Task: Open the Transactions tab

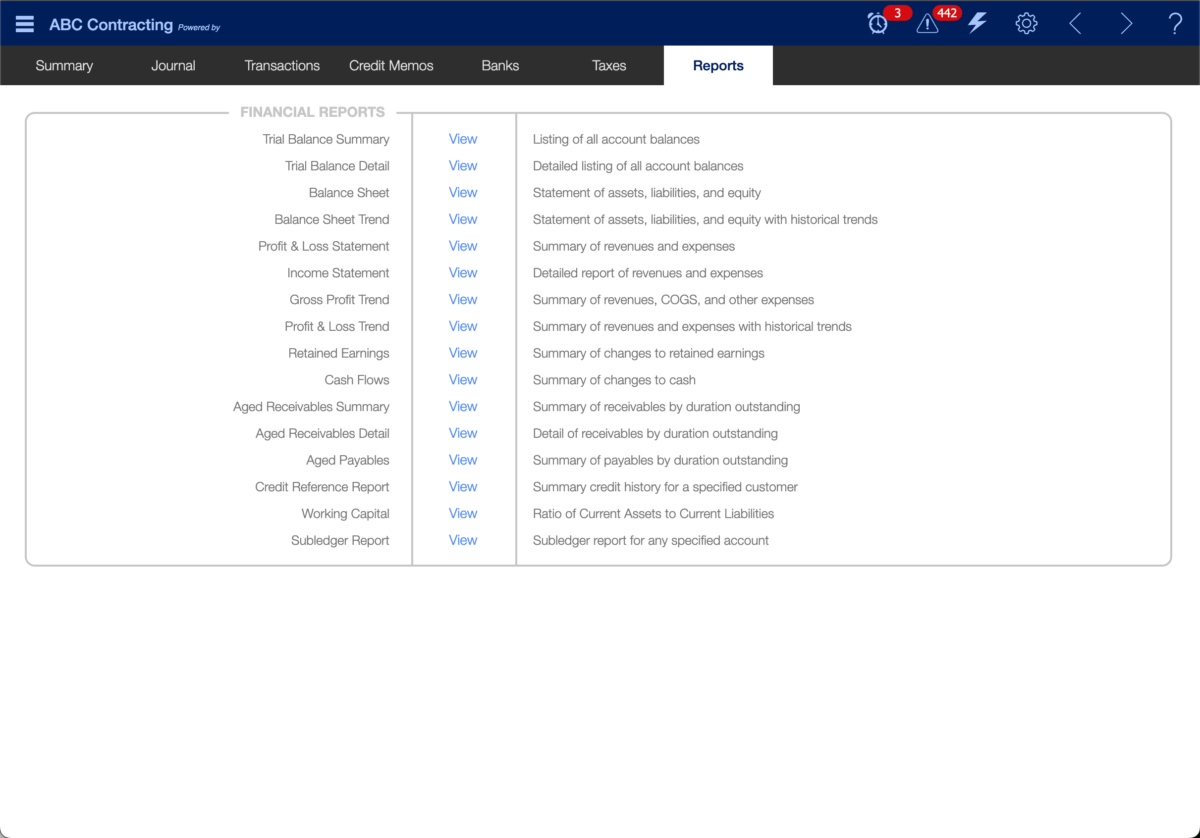Action: (x=282, y=66)
